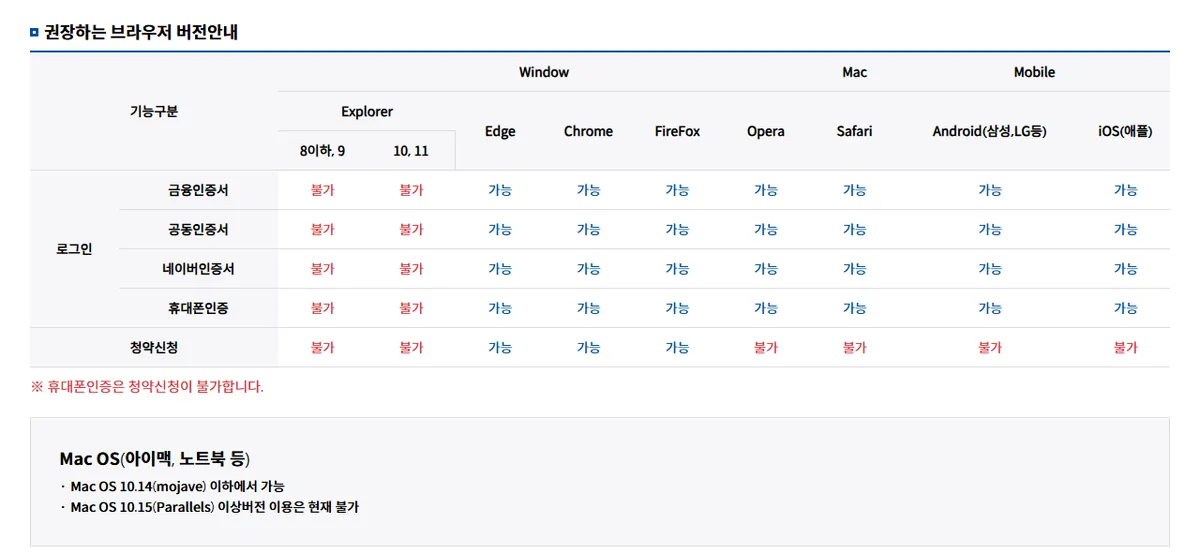Click the square bullet icon before the heading
Image resolution: width=1200 pixels, height=553 pixels.
pos(35,32)
